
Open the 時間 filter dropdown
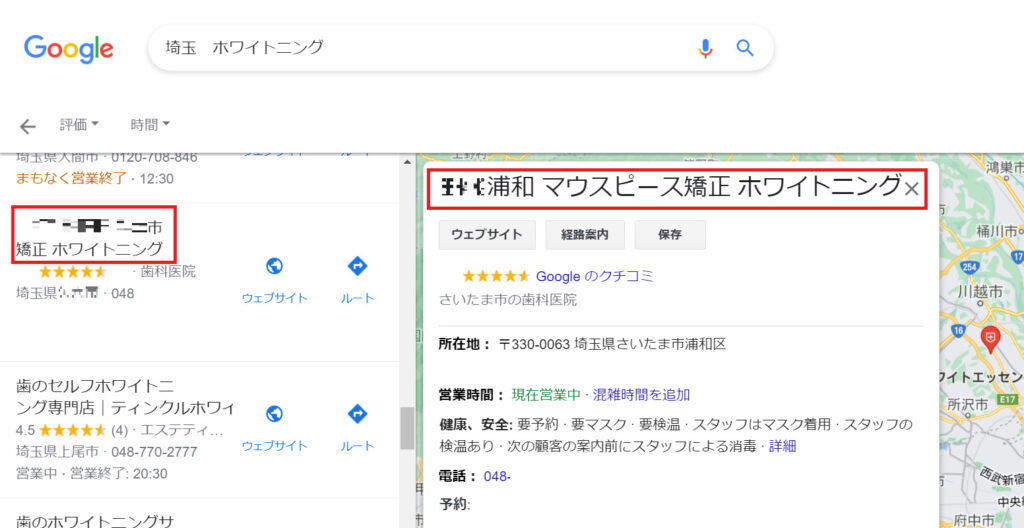click(x=150, y=124)
